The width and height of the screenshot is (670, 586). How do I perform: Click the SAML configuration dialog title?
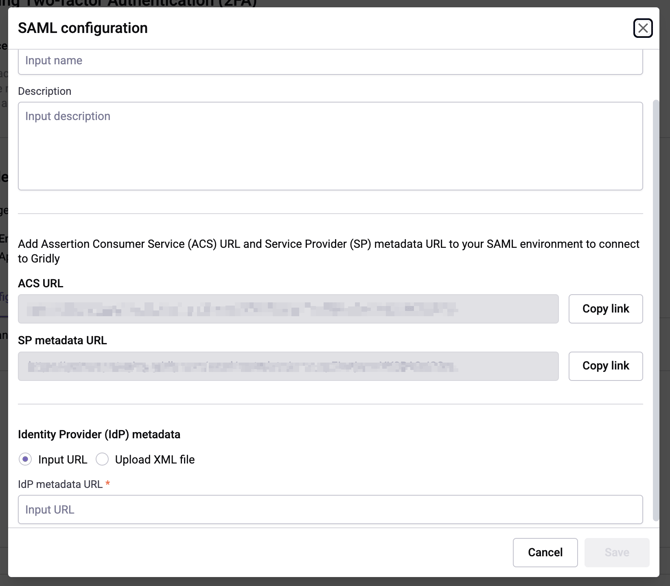pos(83,28)
